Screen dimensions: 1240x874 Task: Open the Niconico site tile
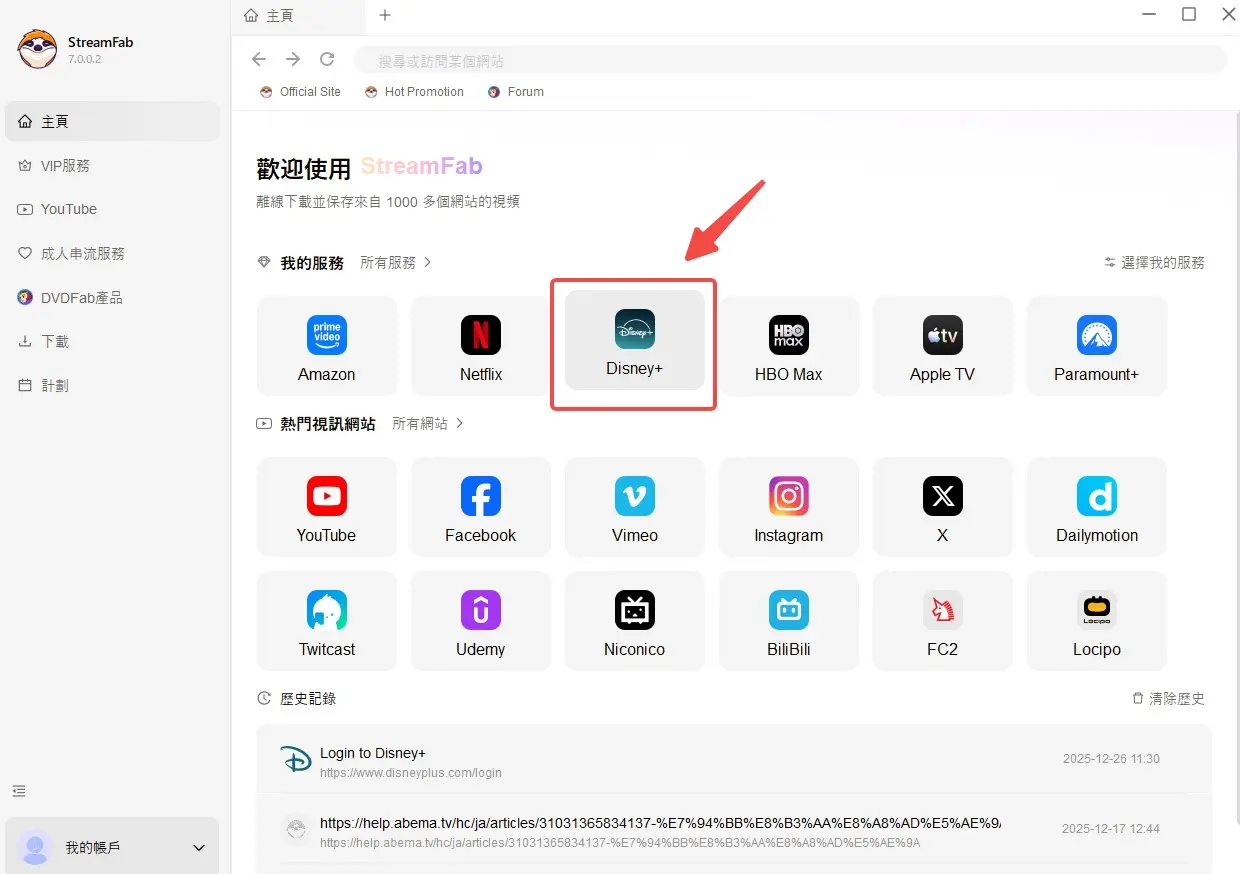tap(635, 621)
